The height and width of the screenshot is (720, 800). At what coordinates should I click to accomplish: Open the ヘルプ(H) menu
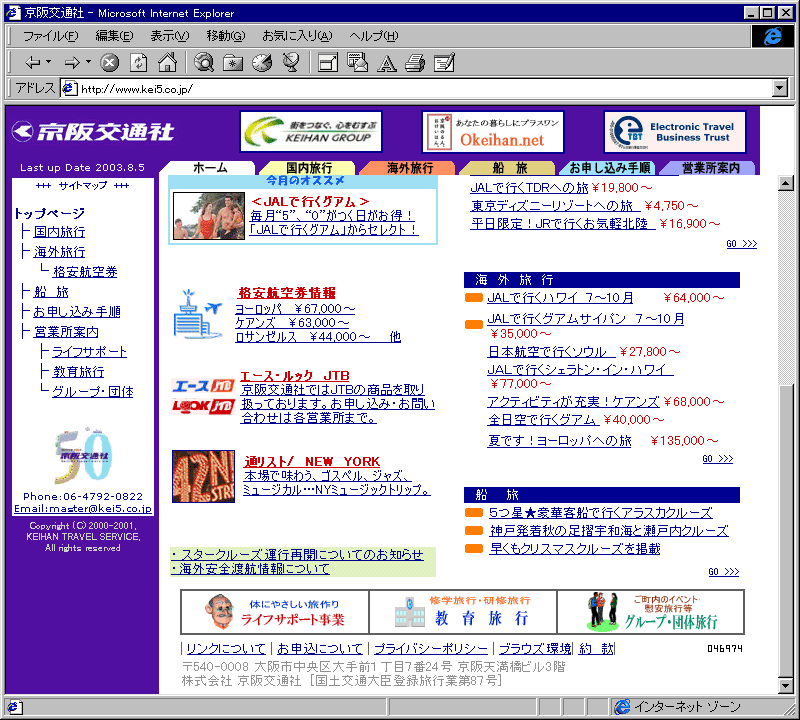373,36
